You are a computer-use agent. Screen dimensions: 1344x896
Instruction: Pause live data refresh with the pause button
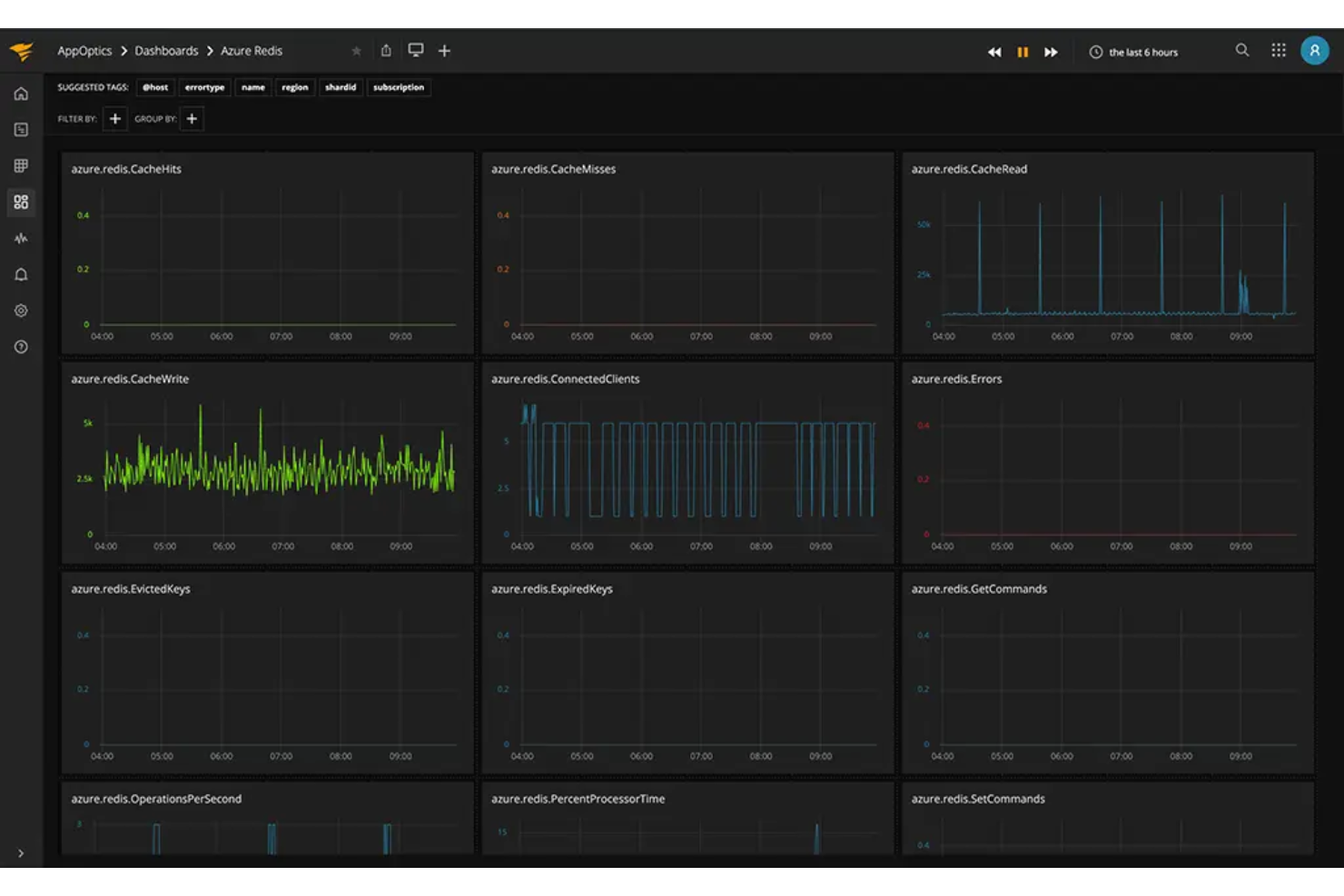(1023, 52)
